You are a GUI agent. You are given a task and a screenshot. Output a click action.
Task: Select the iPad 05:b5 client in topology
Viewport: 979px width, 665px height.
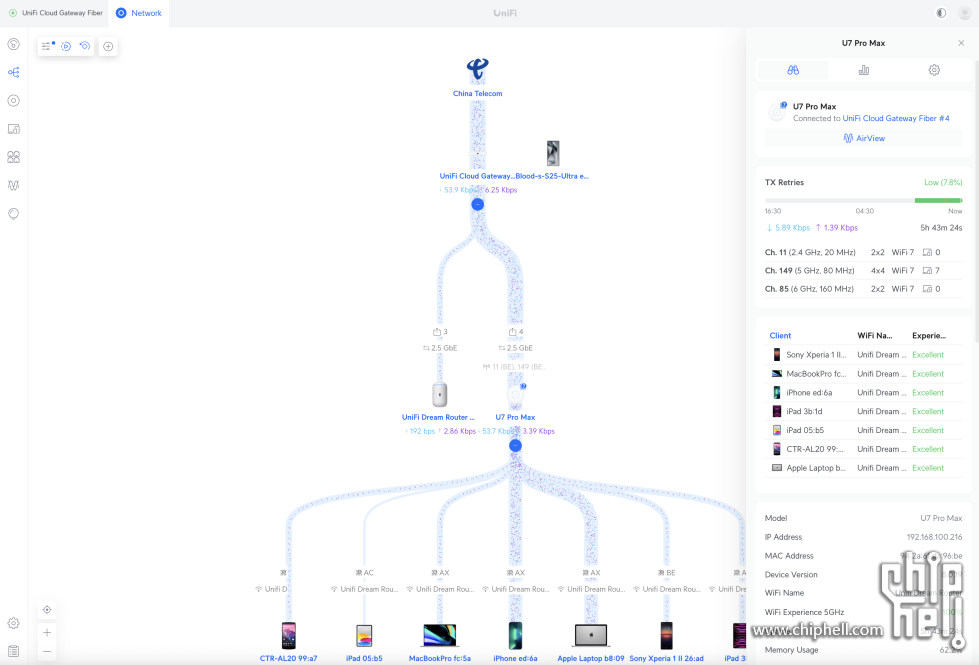click(364, 637)
